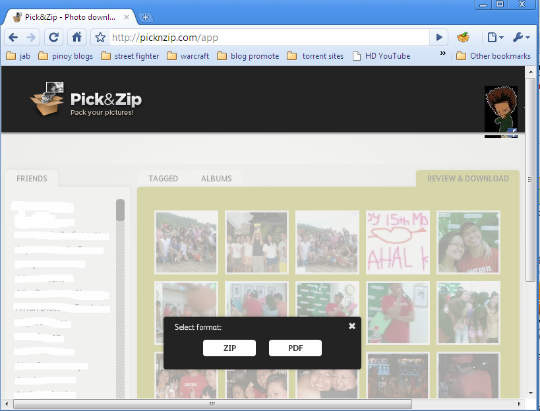Click the go arrow beside address bar
Screen dimensions: 540x411
439,37
